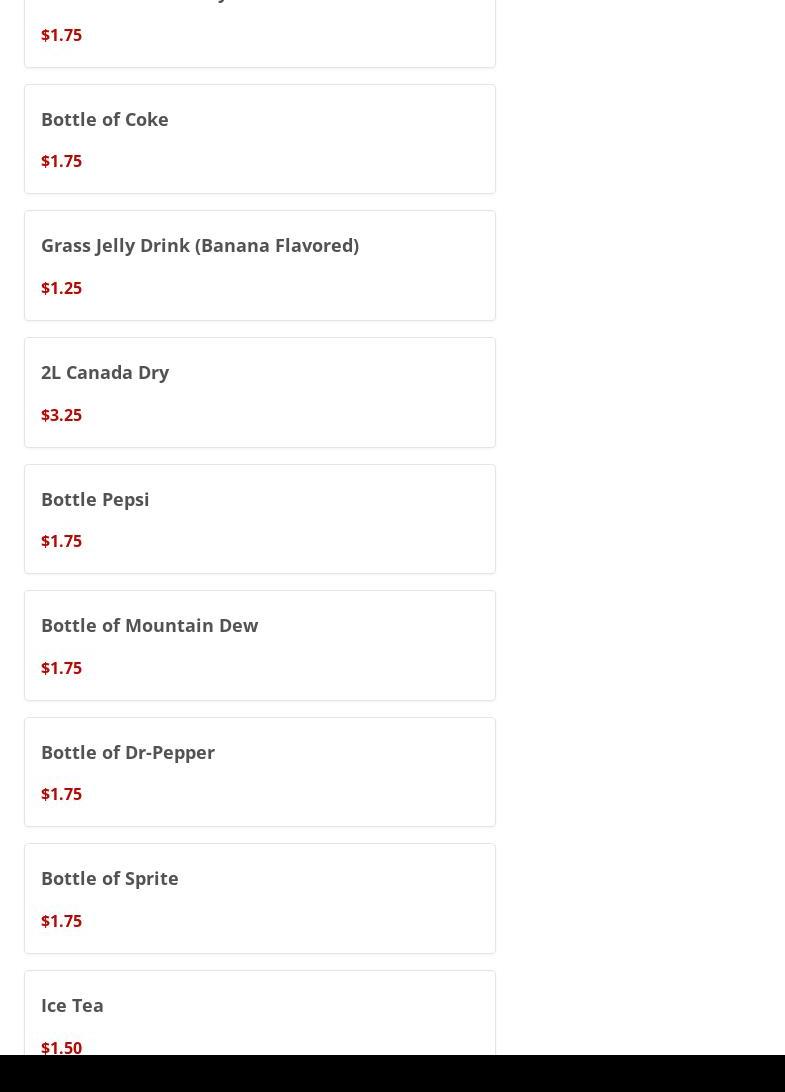Click the $1.75 price under Bottle of Coke

click(61, 161)
